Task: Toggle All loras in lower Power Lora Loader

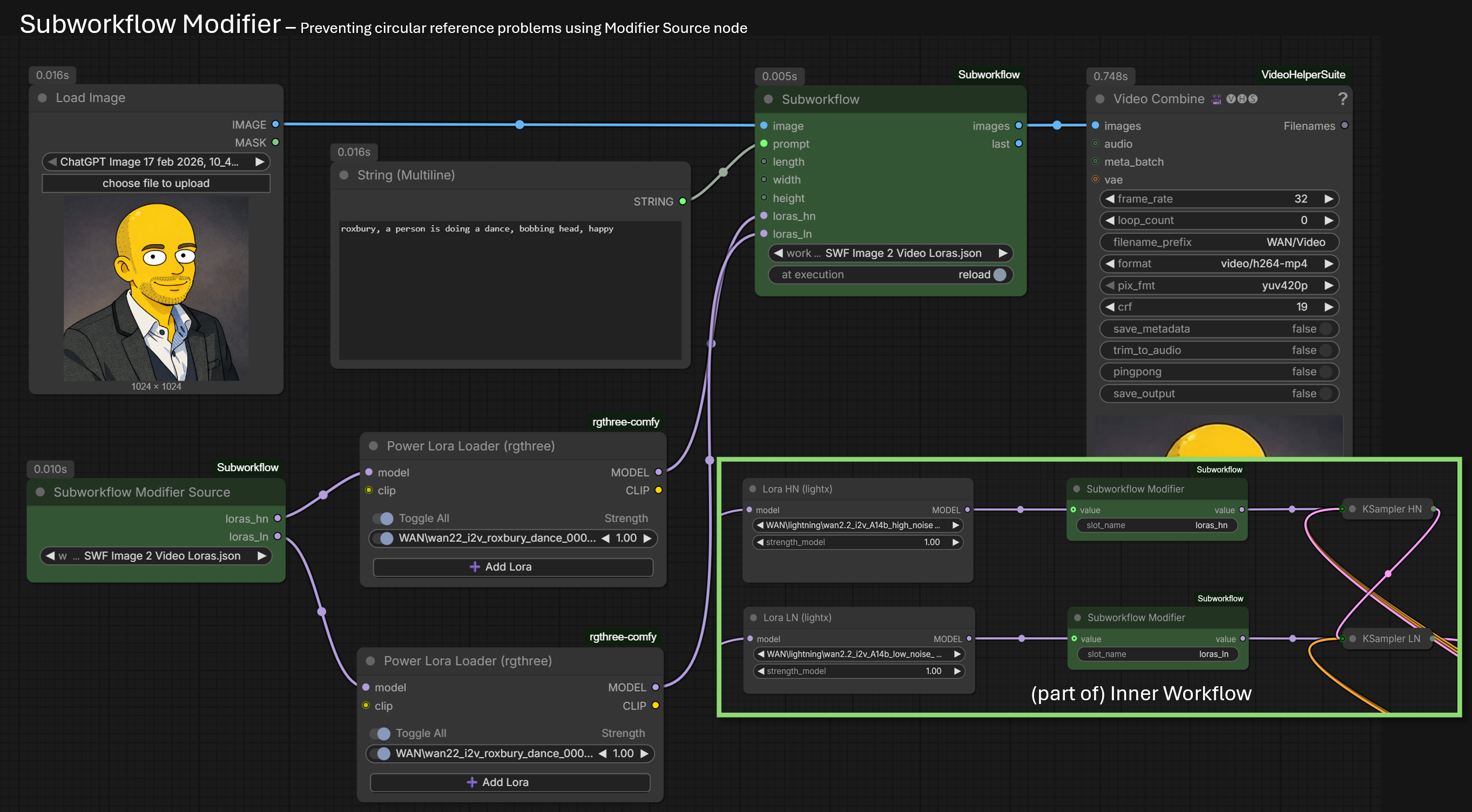Action: 381,733
